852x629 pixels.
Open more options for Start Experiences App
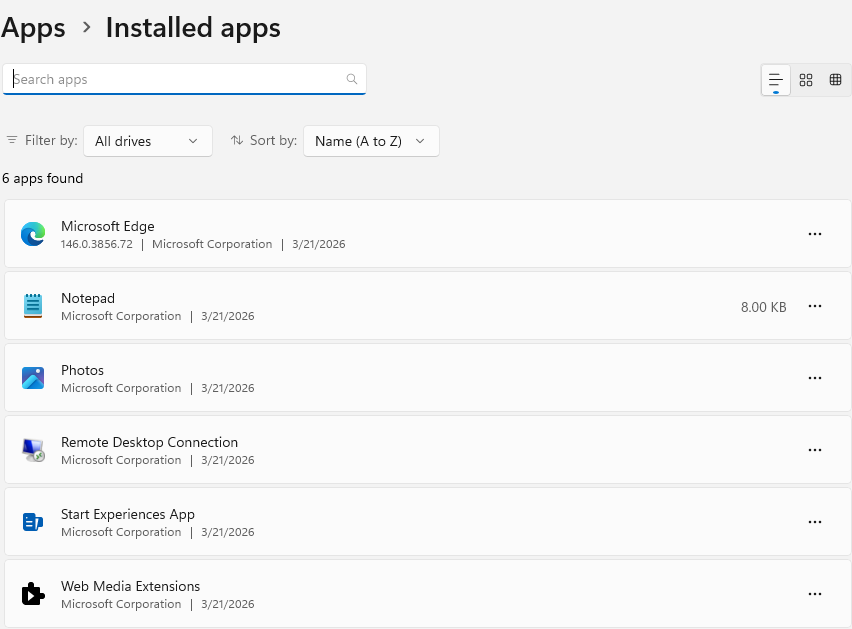(x=815, y=522)
